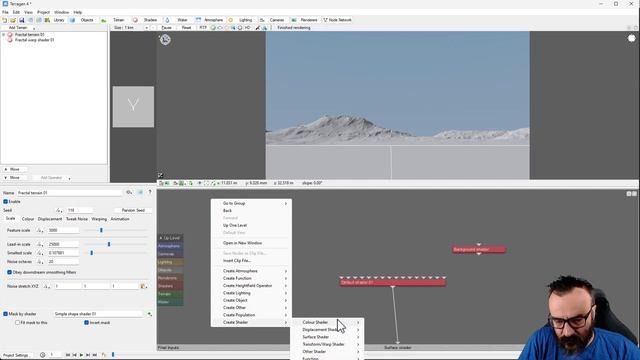
Task: Click upper Move up button
Action: (x=14, y=169)
